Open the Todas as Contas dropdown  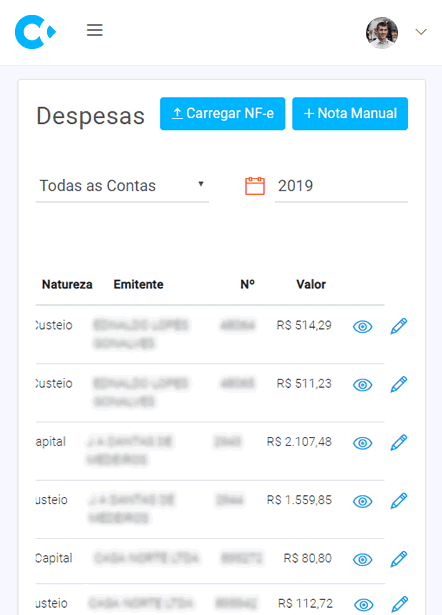point(122,186)
